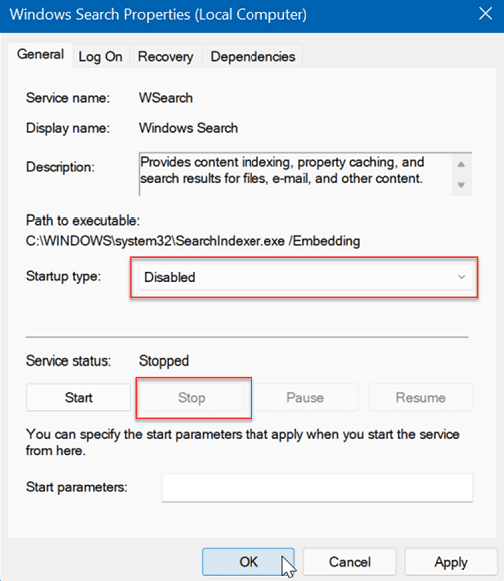Start the Windows Search service

79,398
